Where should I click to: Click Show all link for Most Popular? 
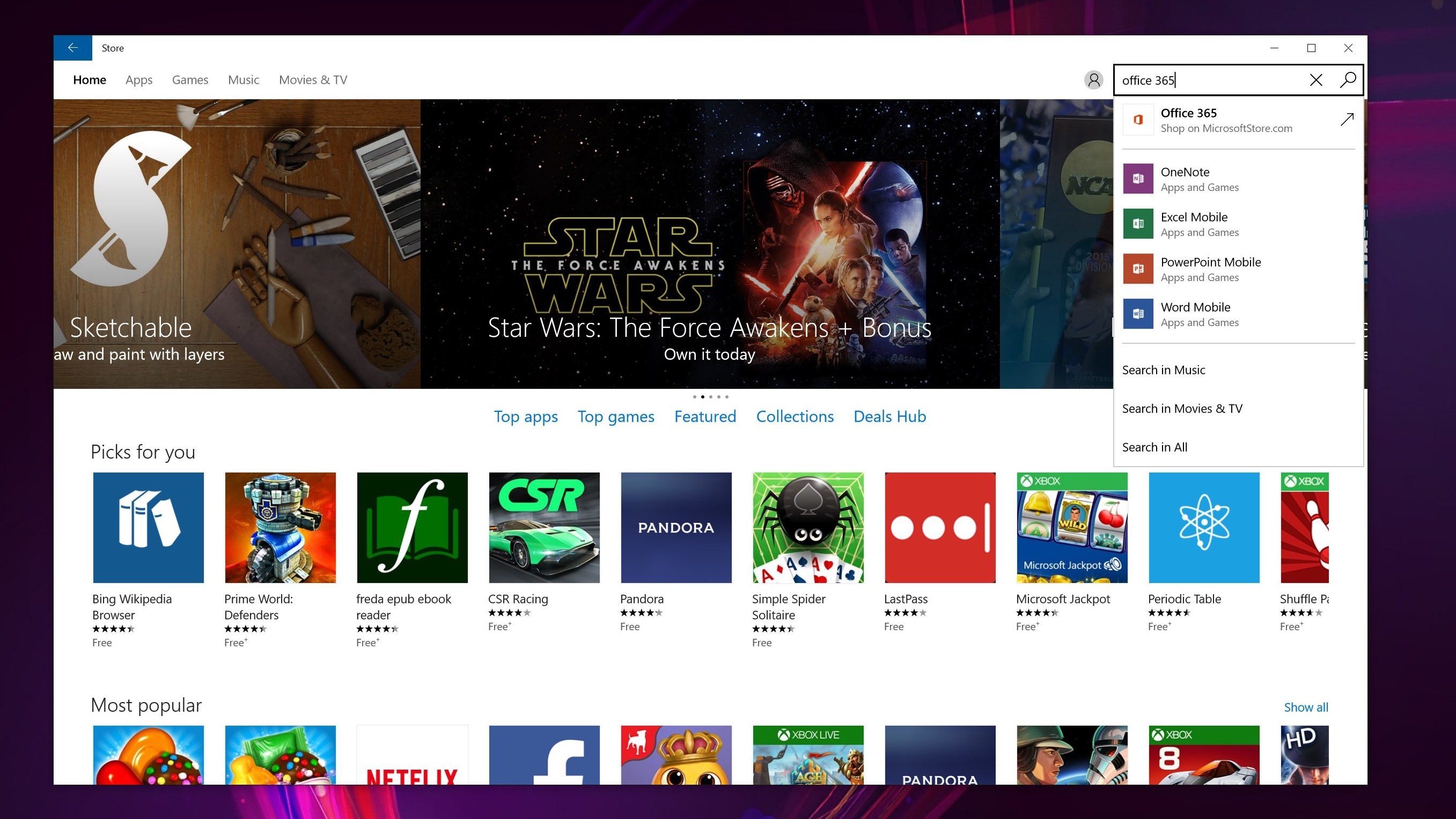pos(1306,706)
